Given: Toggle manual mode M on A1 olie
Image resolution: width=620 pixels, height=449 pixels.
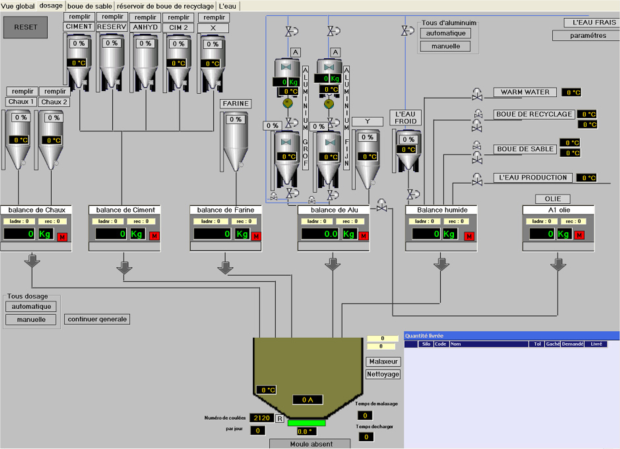Looking at the screenshot, I should [x=579, y=235].
